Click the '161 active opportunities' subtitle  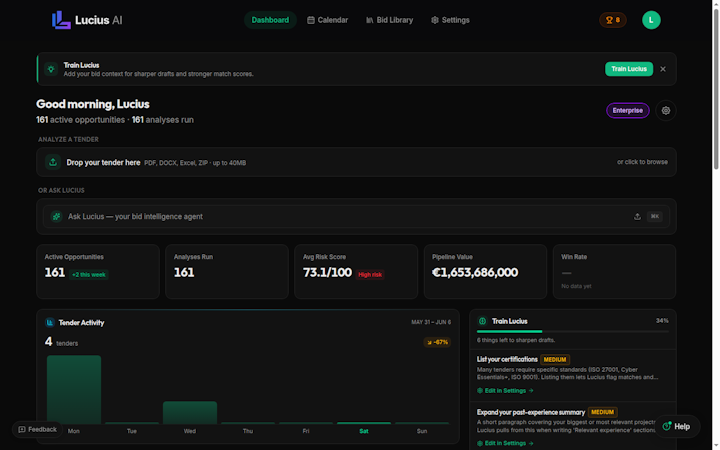80,120
